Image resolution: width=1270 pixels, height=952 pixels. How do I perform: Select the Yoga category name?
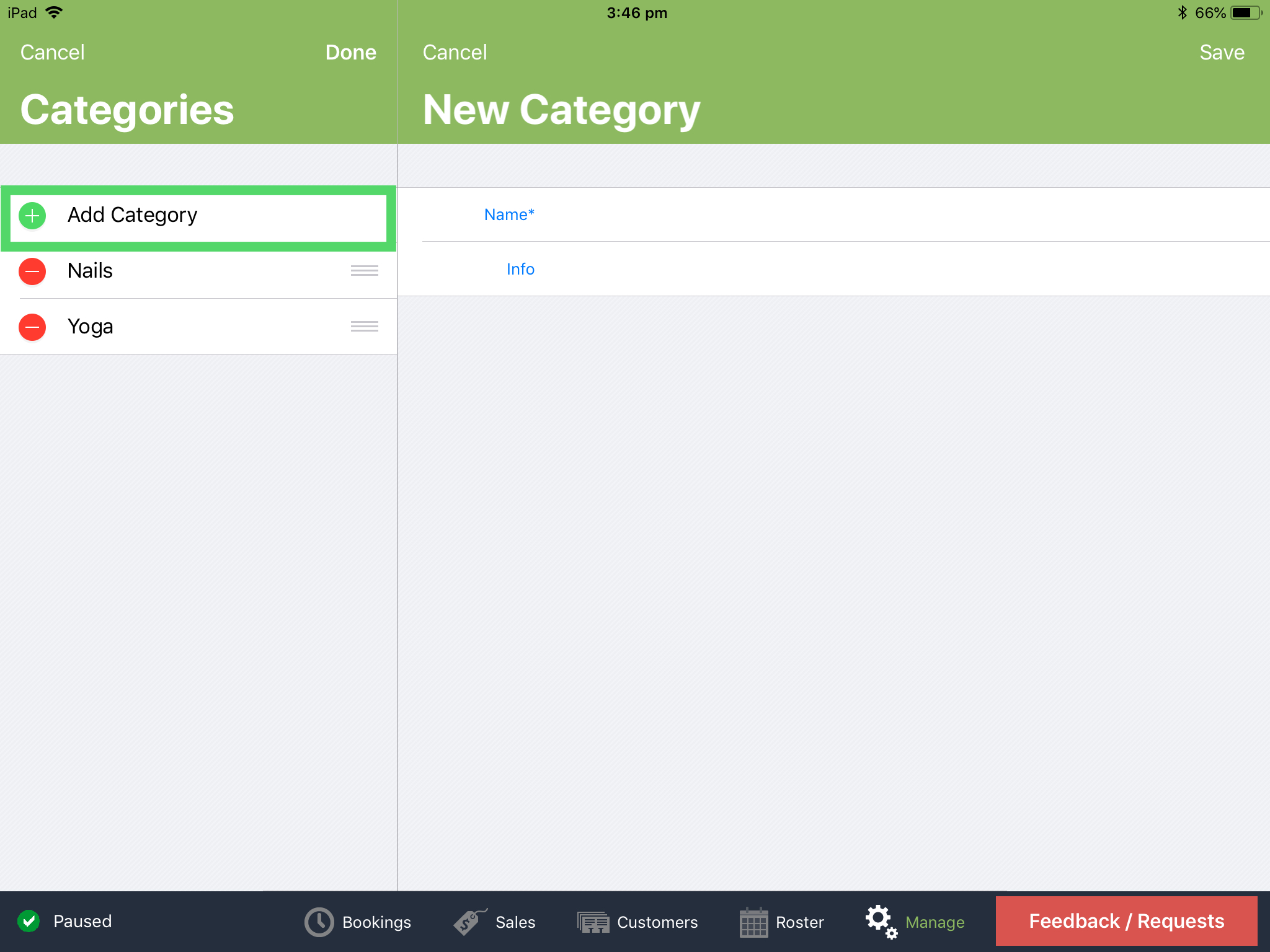click(91, 327)
